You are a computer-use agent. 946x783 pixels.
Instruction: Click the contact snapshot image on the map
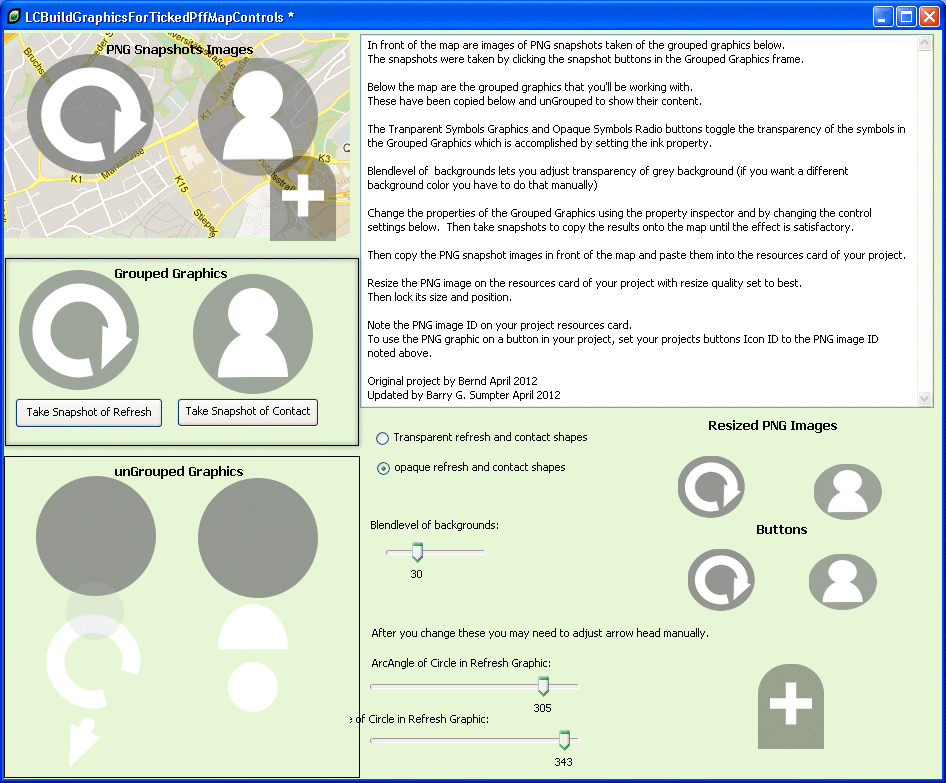[257, 117]
